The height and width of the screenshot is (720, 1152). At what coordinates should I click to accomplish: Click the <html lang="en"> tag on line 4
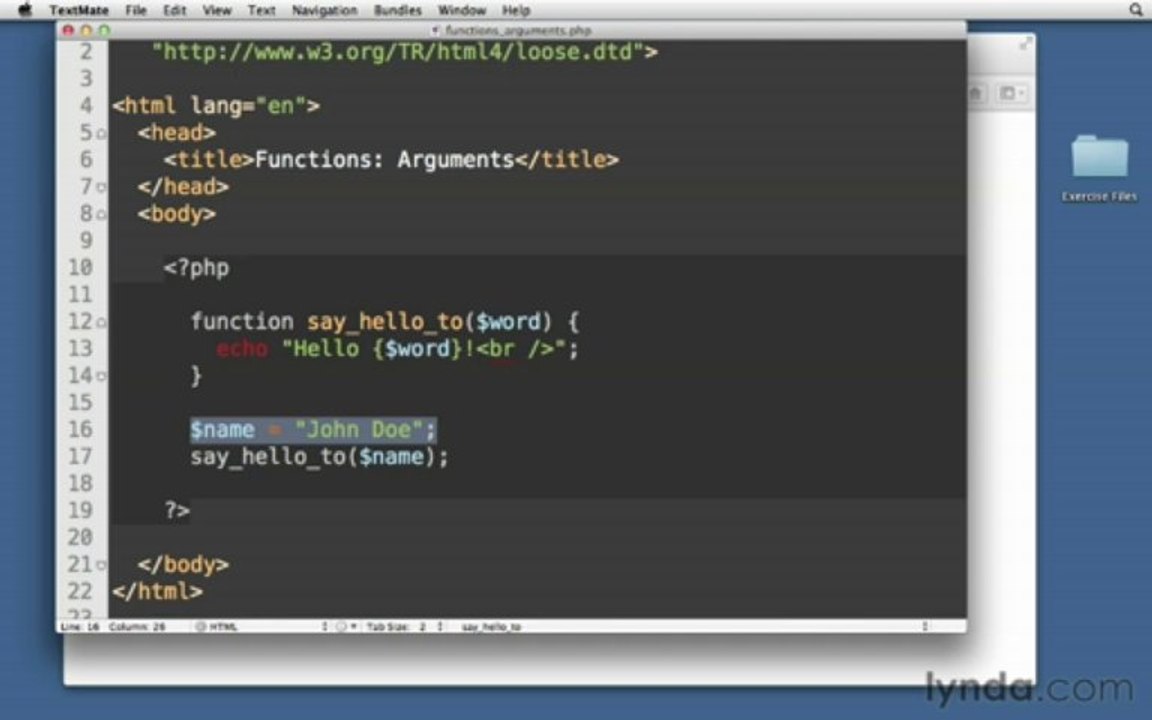[216, 106]
